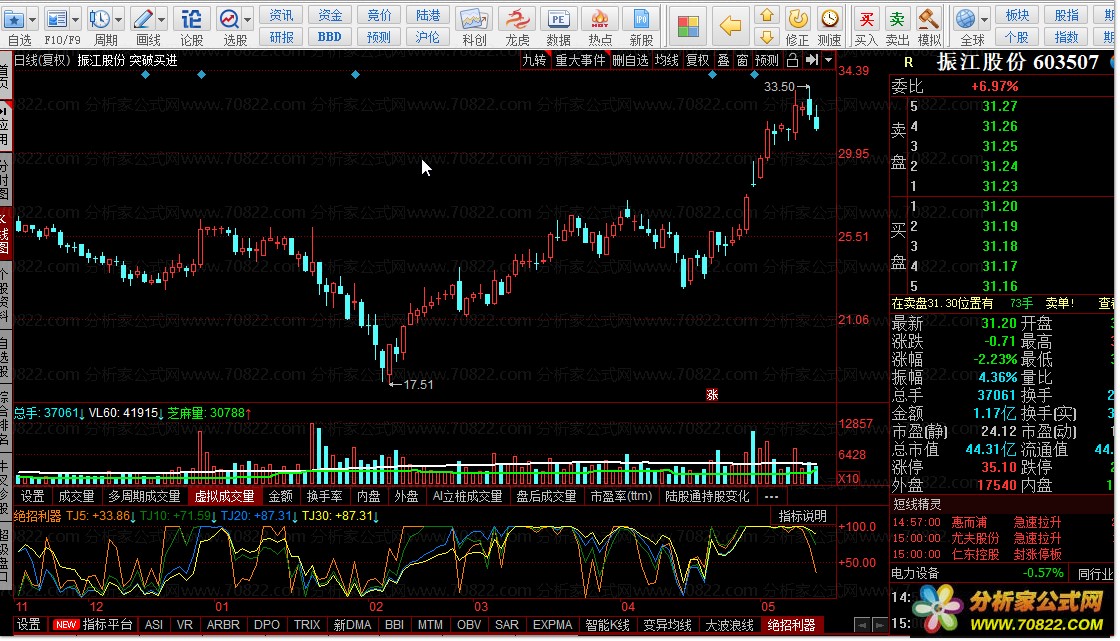Toggle 复权 price adjustment mode
1120x641 pixels.
click(697, 61)
